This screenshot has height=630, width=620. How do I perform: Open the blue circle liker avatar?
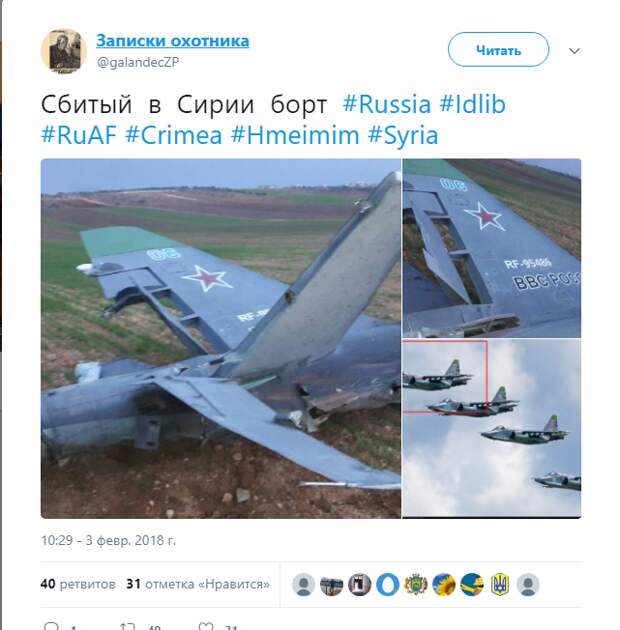click(387, 585)
